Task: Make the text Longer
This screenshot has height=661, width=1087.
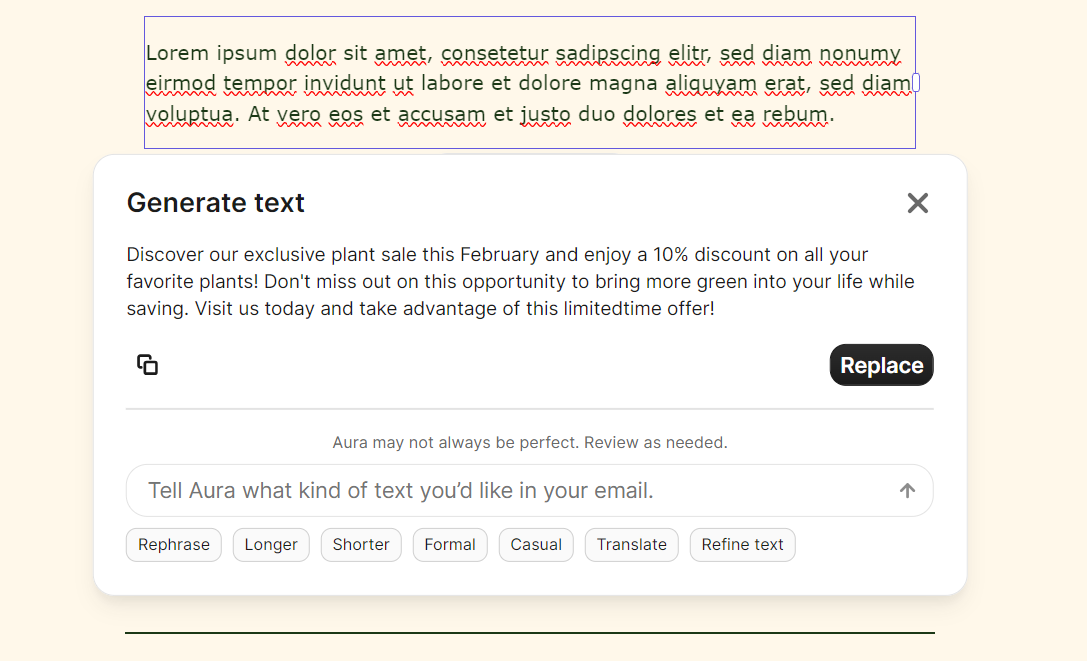Action: [271, 544]
